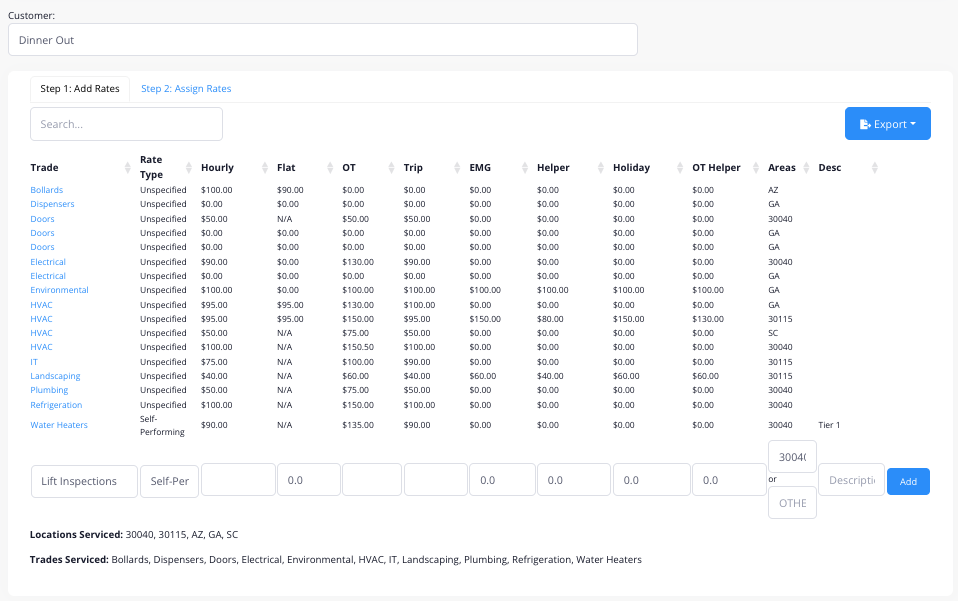
Task: Open the Bollards trade link
Action: [x=46, y=190]
